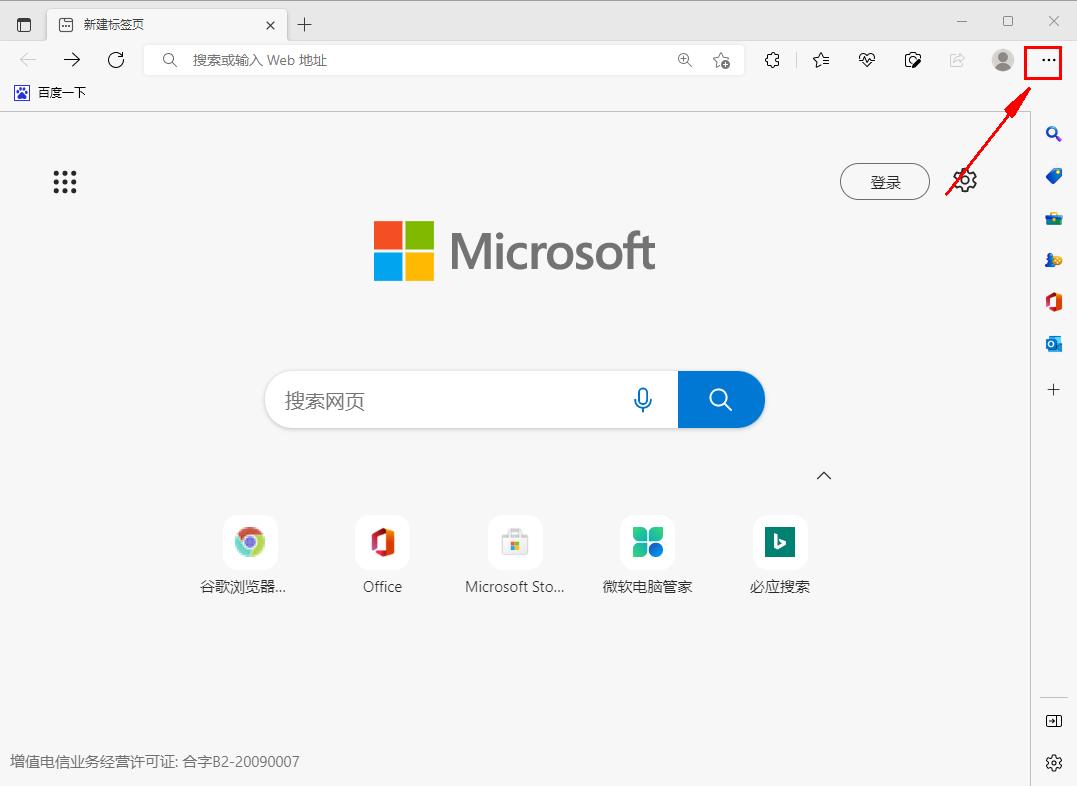Collapse quick links with chevron
1077x786 pixels.
click(x=824, y=475)
